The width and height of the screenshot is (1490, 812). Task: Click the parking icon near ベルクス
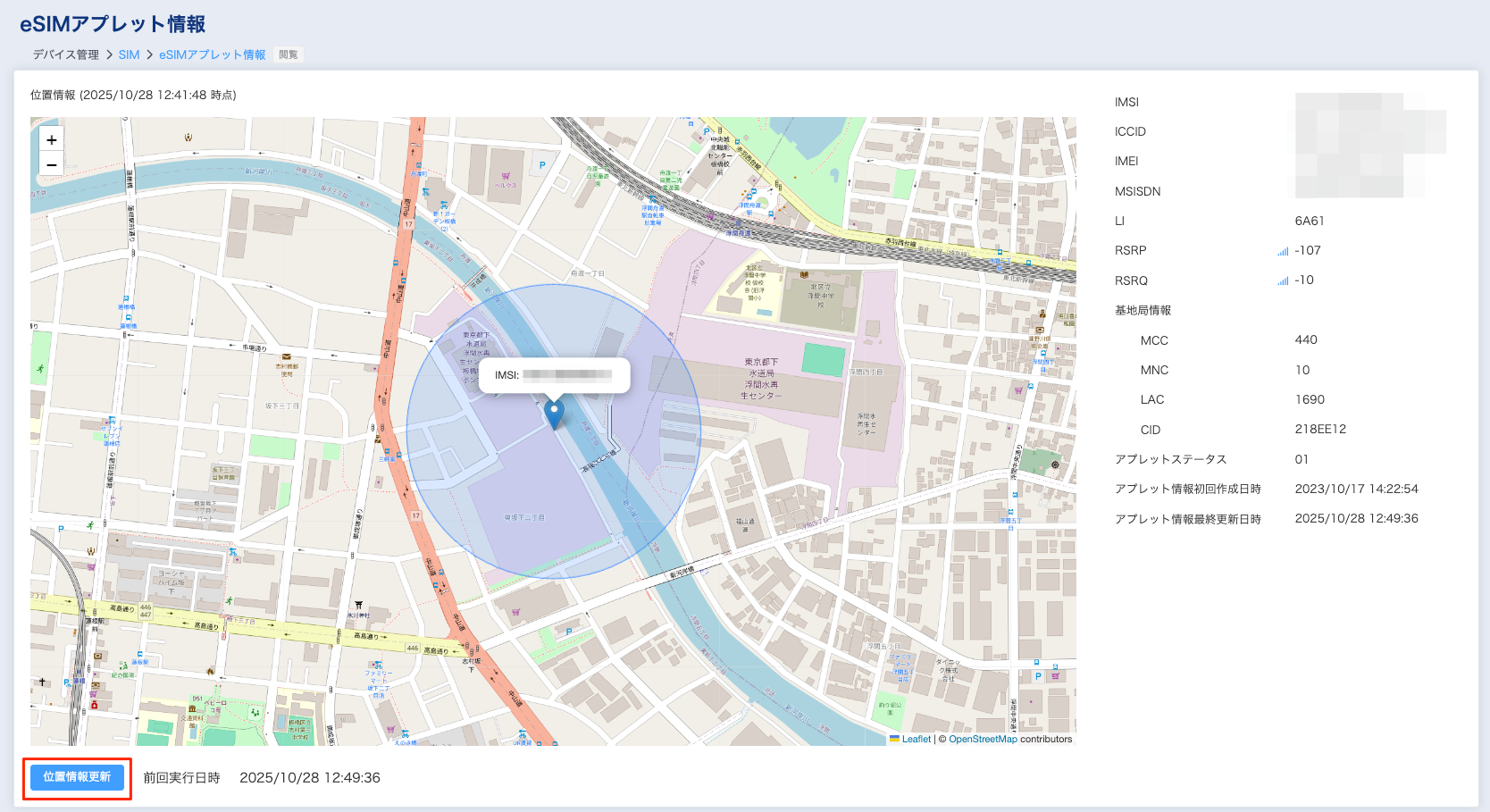tap(541, 165)
